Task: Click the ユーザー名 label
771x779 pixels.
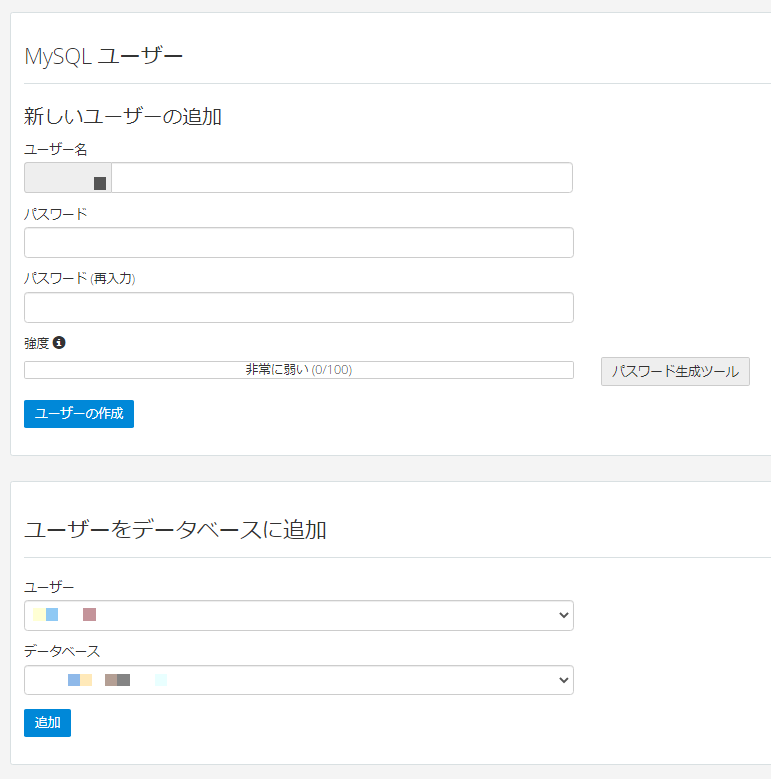Action: pyautogui.click(x=56, y=149)
